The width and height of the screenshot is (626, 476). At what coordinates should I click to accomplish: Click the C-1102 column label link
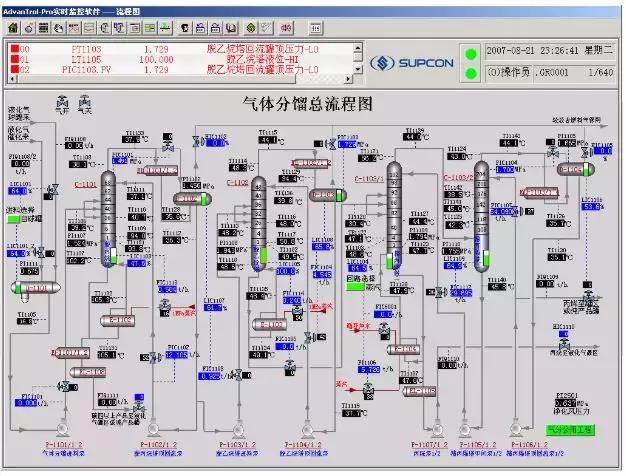coord(238,182)
